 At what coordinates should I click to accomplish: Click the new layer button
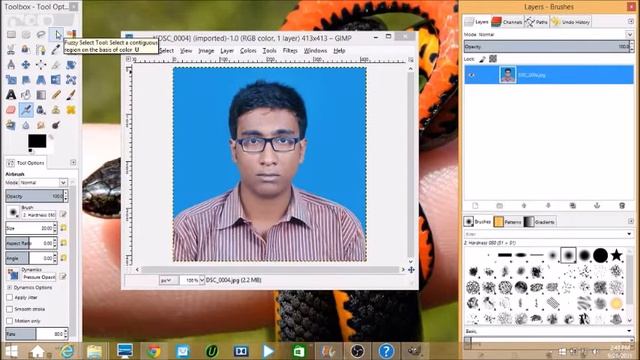point(475,206)
